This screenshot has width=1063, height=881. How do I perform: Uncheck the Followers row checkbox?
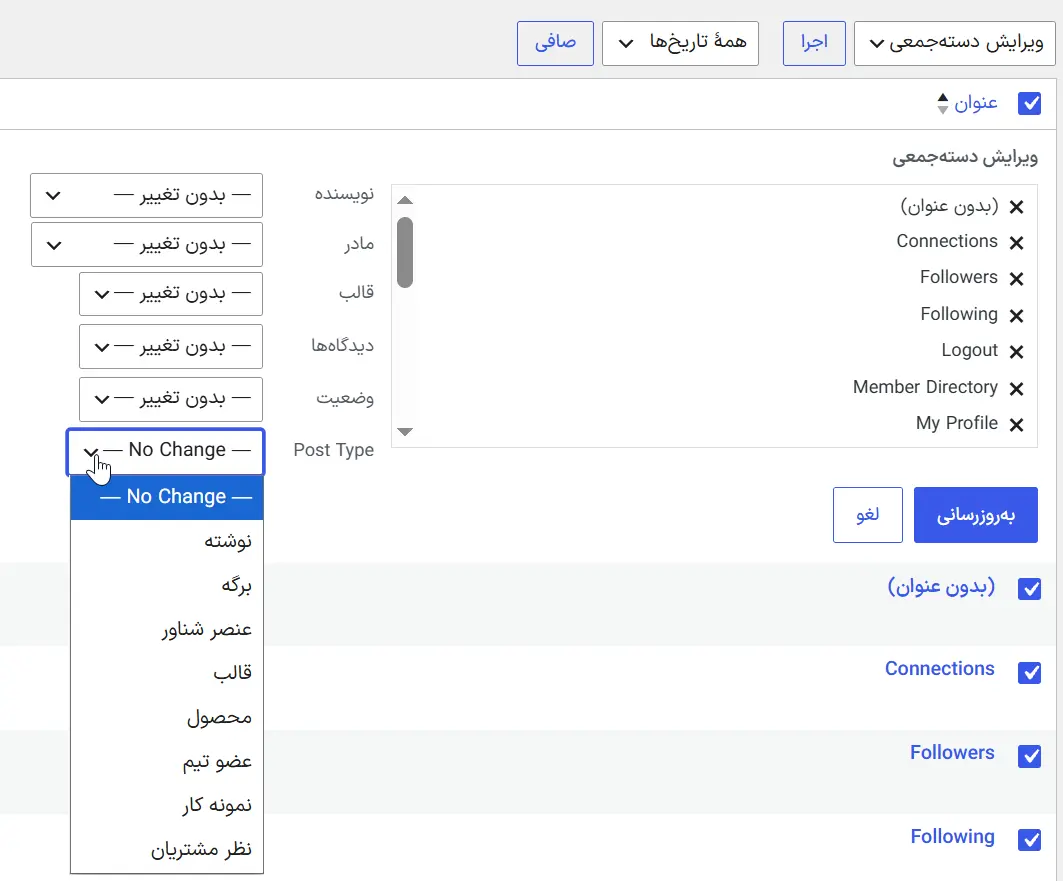coord(1029,756)
